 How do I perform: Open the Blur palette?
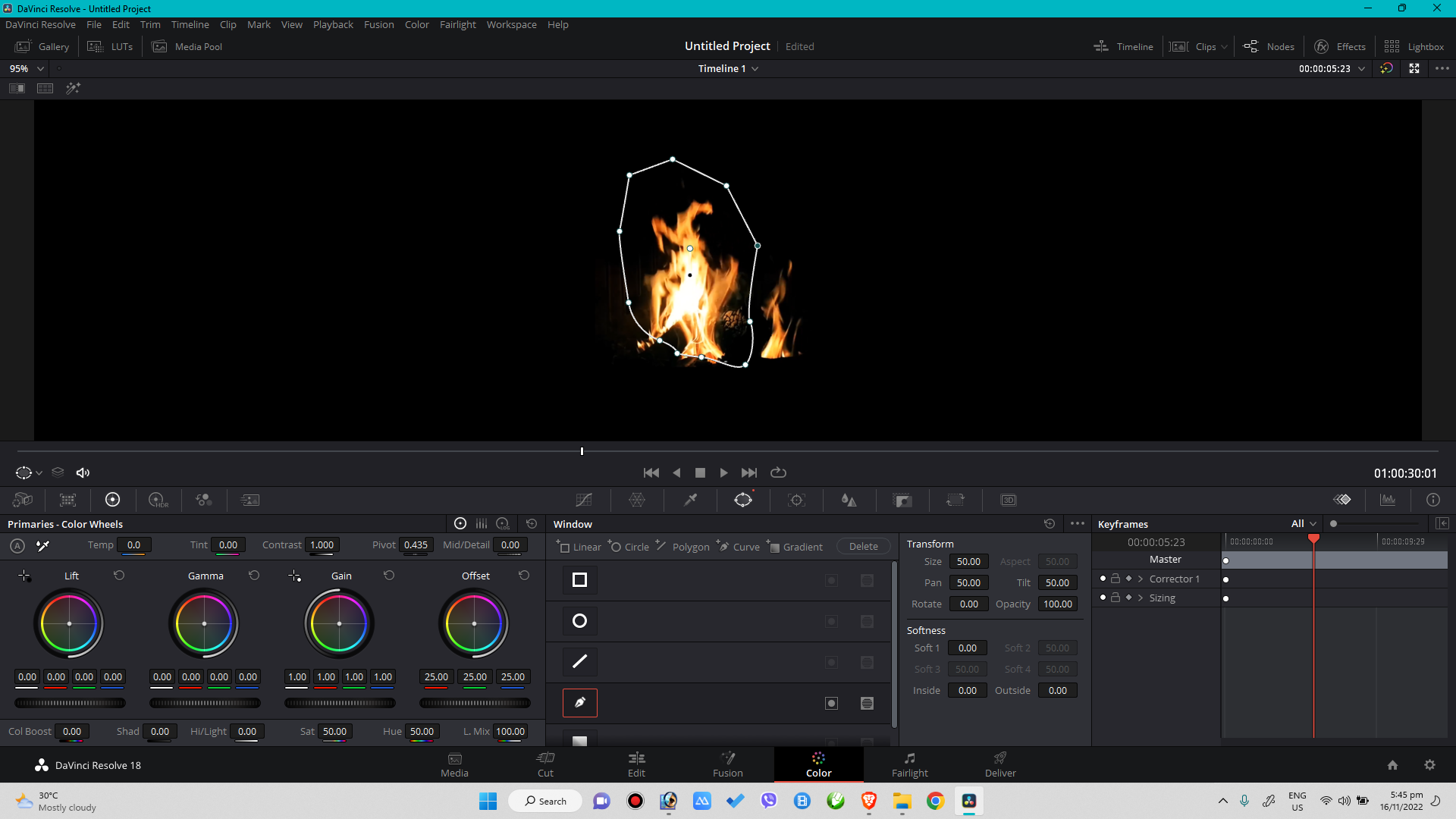(849, 500)
